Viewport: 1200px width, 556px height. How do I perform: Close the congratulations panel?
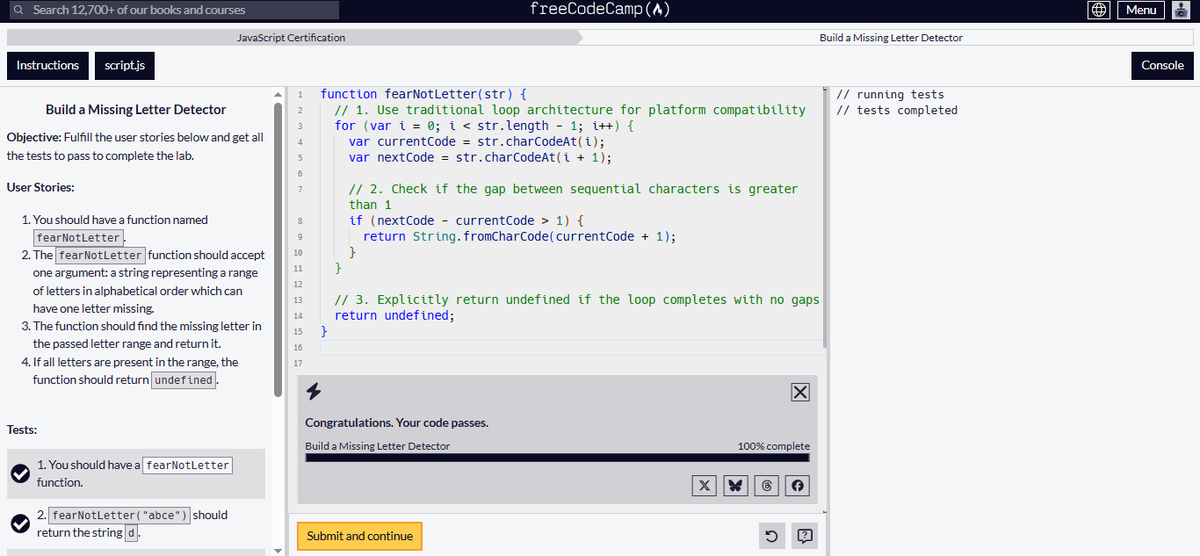pos(800,392)
